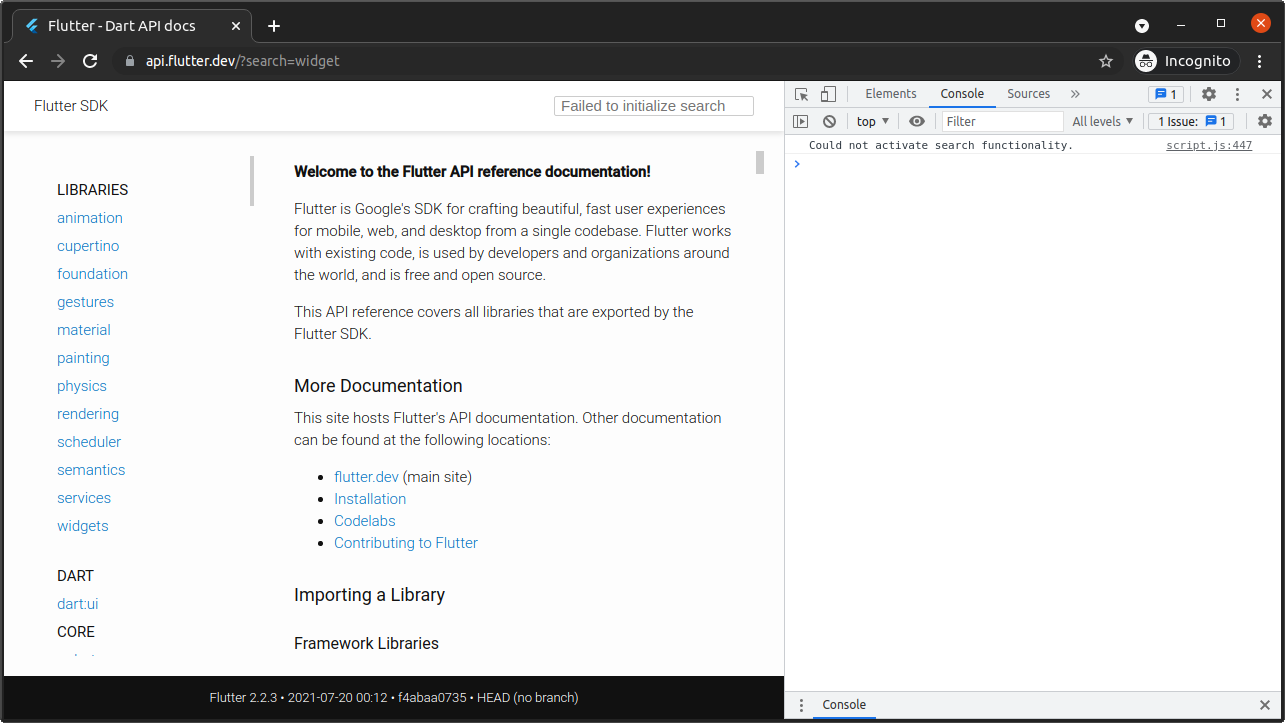
Task: Clear the console with the ban icon
Action: click(830, 120)
